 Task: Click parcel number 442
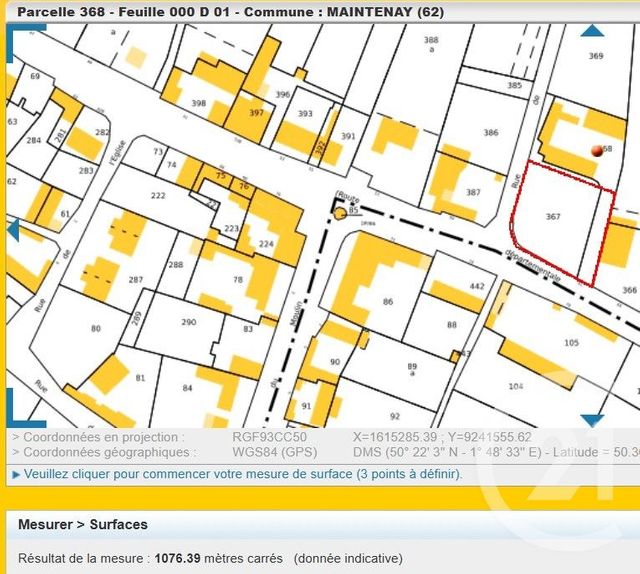tap(477, 286)
